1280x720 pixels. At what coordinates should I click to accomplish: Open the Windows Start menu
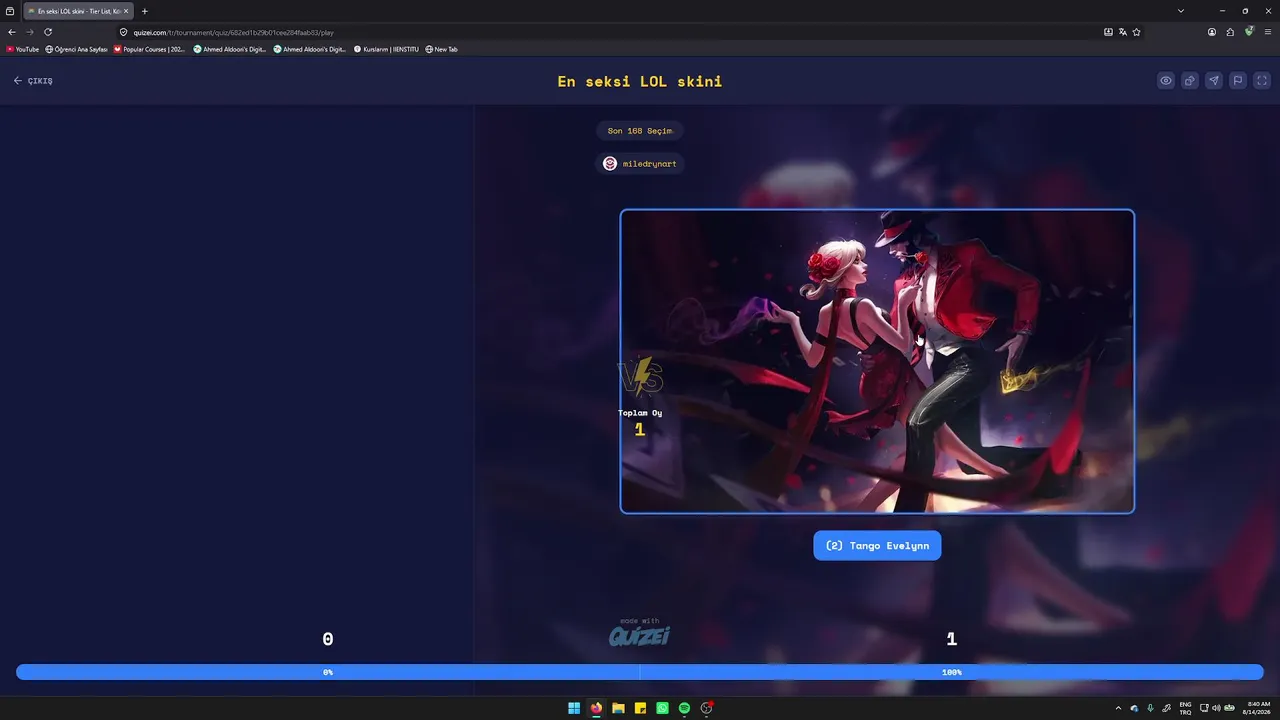574,708
